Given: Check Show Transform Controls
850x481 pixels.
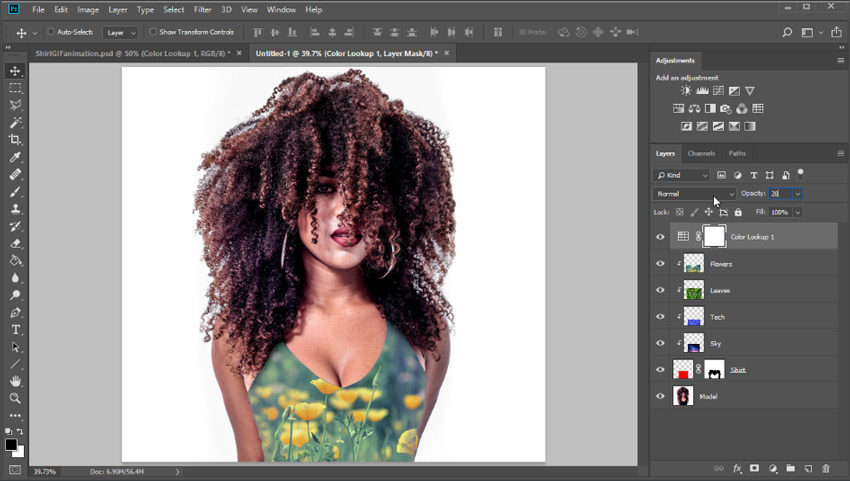Looking at the screenshot, I should [x=153, y=32].
